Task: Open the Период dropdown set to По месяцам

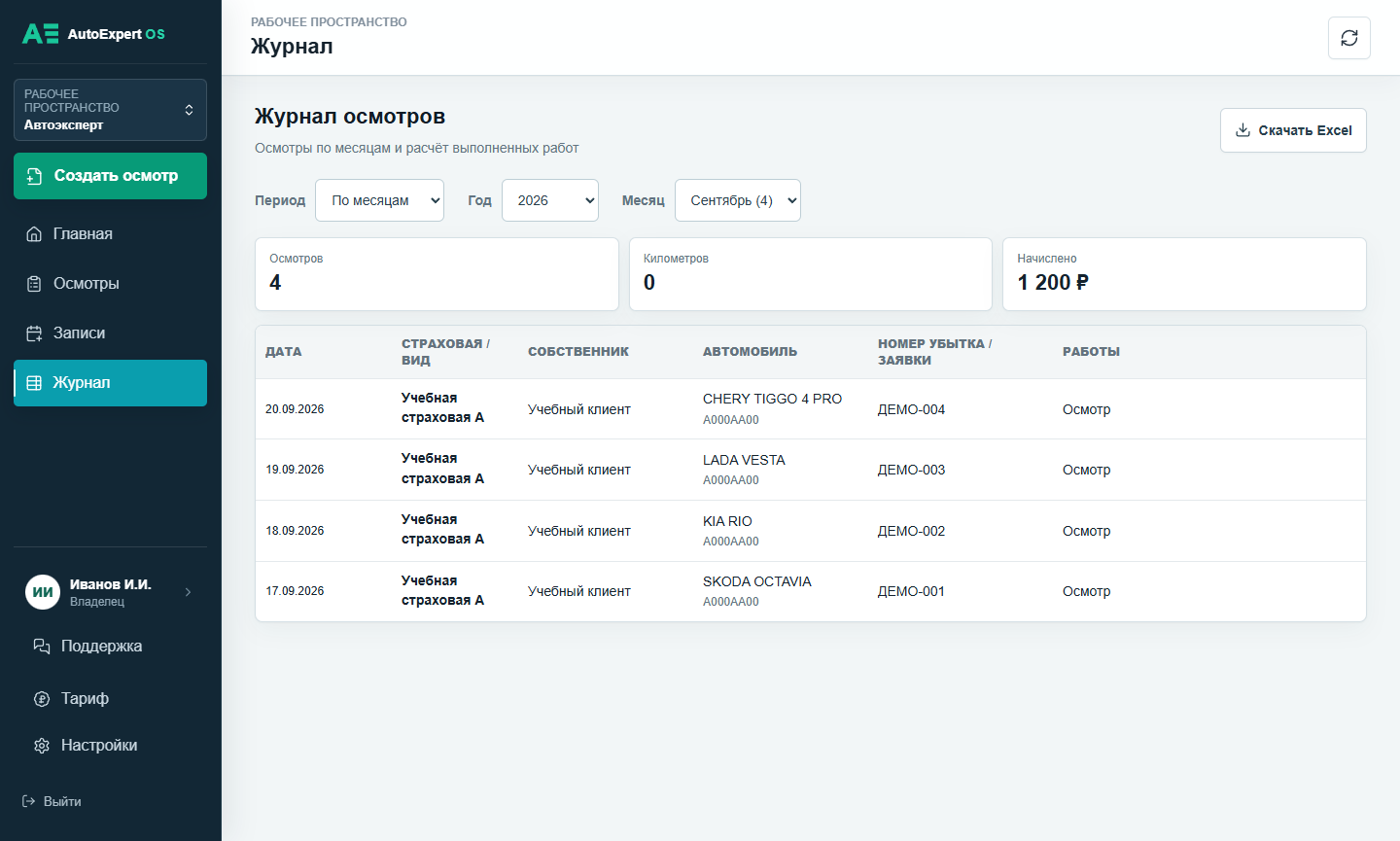Action: pyautogui.click(x=379, y=200)
